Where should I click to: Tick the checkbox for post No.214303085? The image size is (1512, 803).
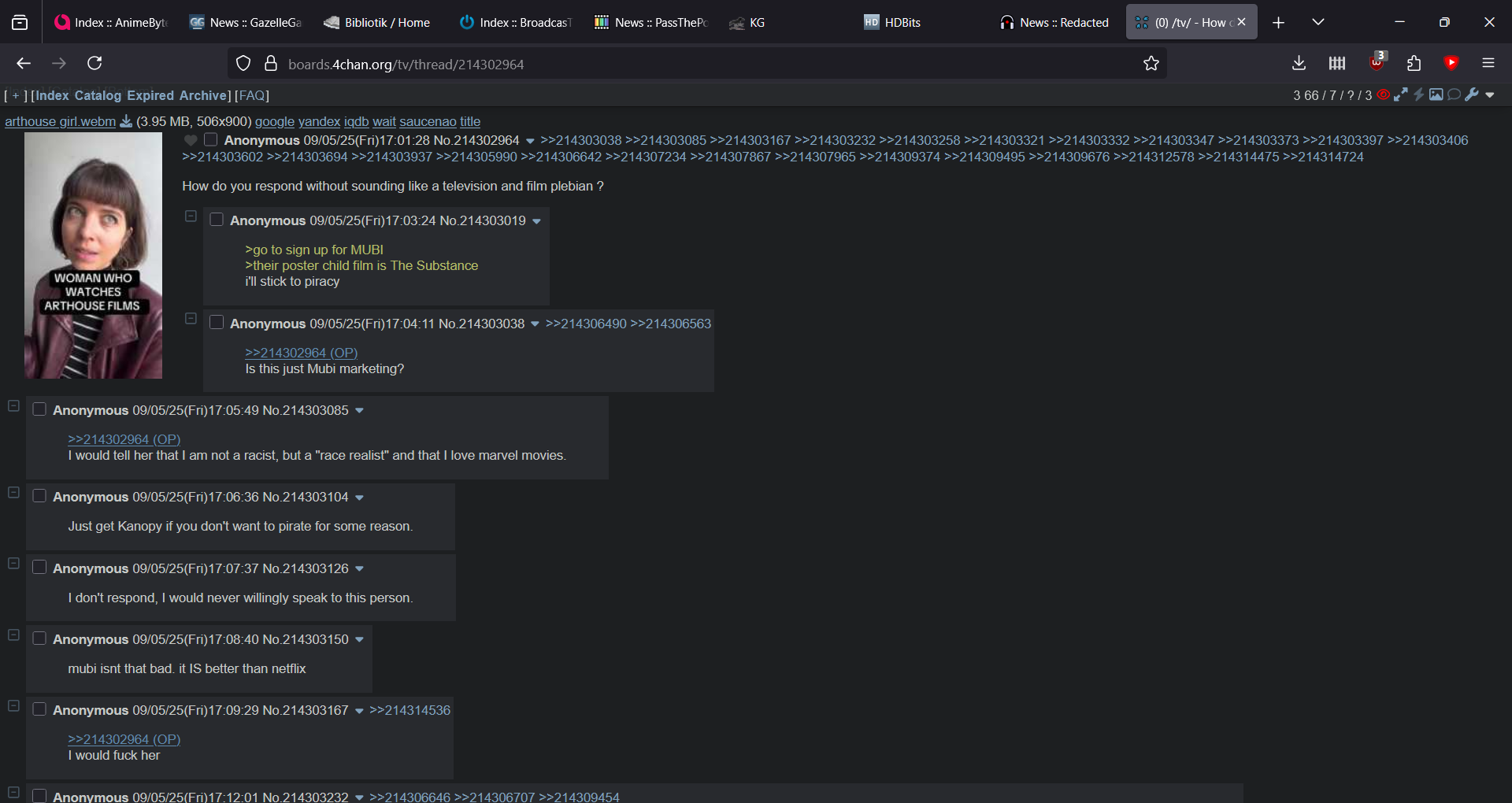click(39, 409)
